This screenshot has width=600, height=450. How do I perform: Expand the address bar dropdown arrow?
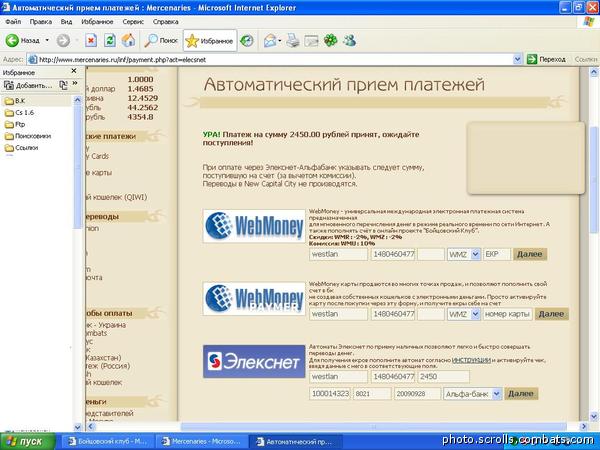517,60
